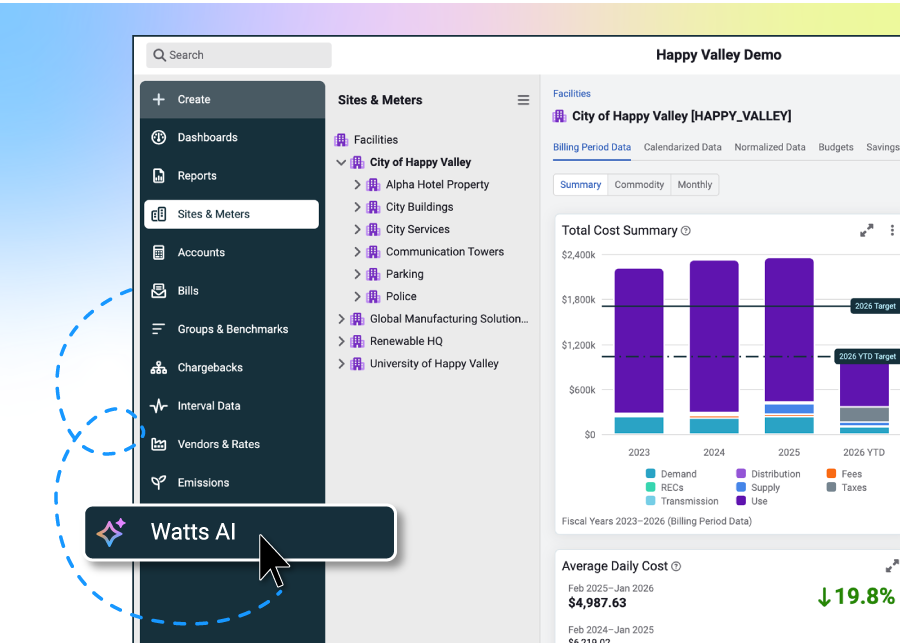Screen dimensions: 900x643
Task: Toggle the Supply legend swatch
Action: pos(741,487)
